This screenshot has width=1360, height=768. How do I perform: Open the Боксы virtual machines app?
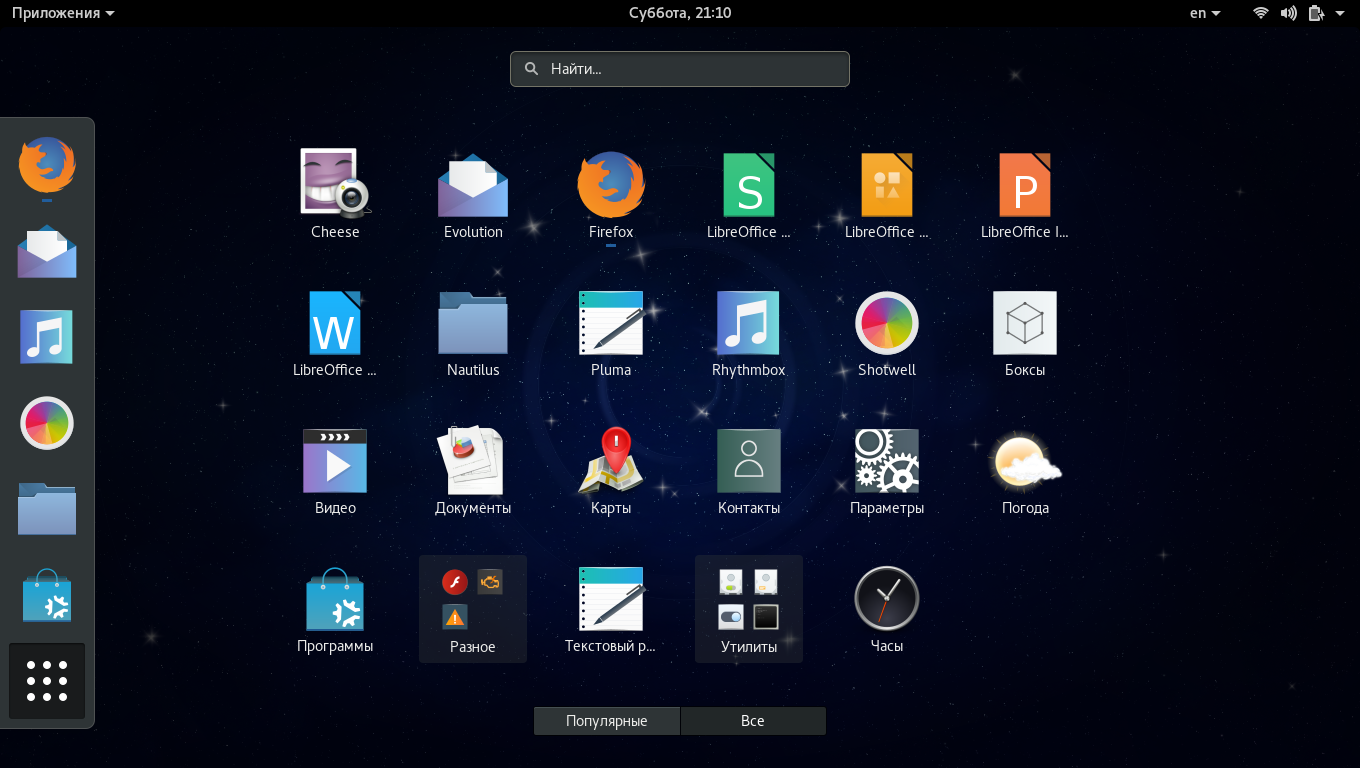1025,332
